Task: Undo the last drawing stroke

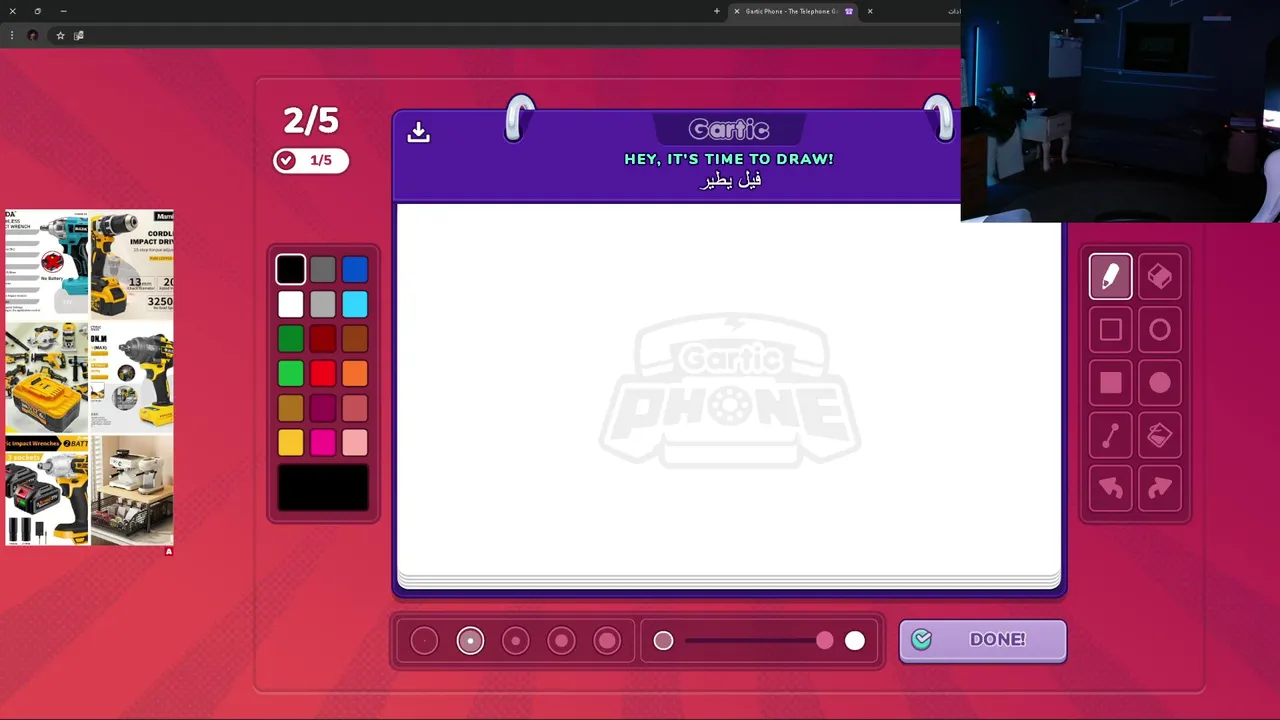Action: click(x=1110, y=489)
